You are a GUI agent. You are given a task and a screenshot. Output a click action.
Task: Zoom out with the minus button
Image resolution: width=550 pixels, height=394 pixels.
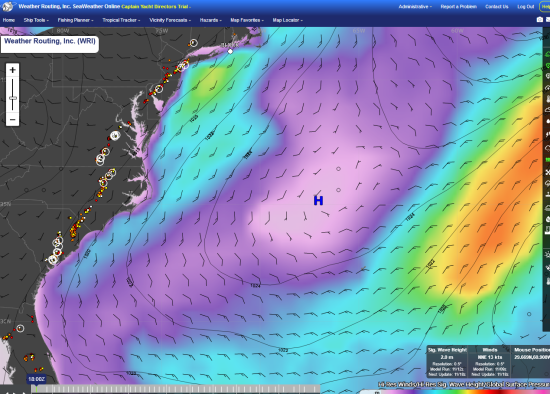tap(13, 120)
